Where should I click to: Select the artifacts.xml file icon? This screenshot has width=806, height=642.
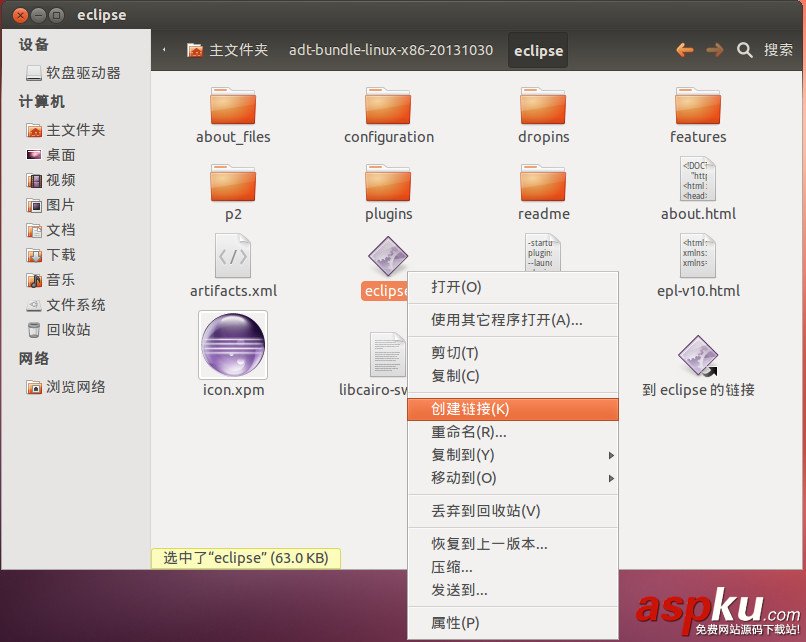pos(233,256)
